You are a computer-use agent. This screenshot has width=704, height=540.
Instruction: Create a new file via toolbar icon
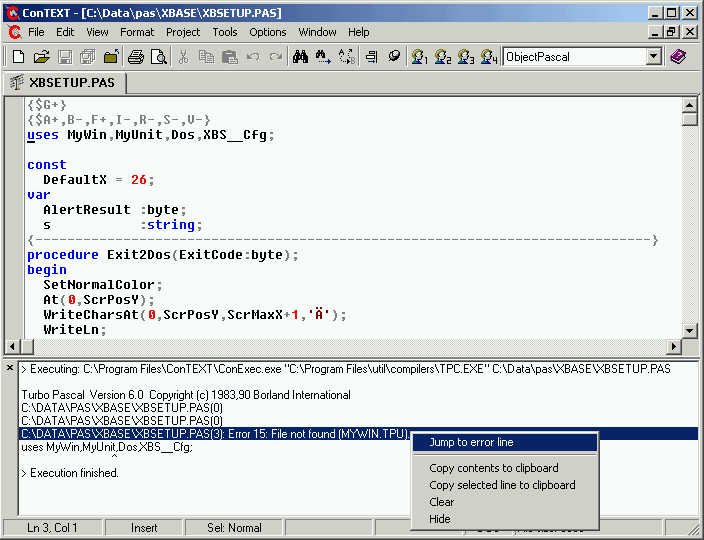[18, 57]
